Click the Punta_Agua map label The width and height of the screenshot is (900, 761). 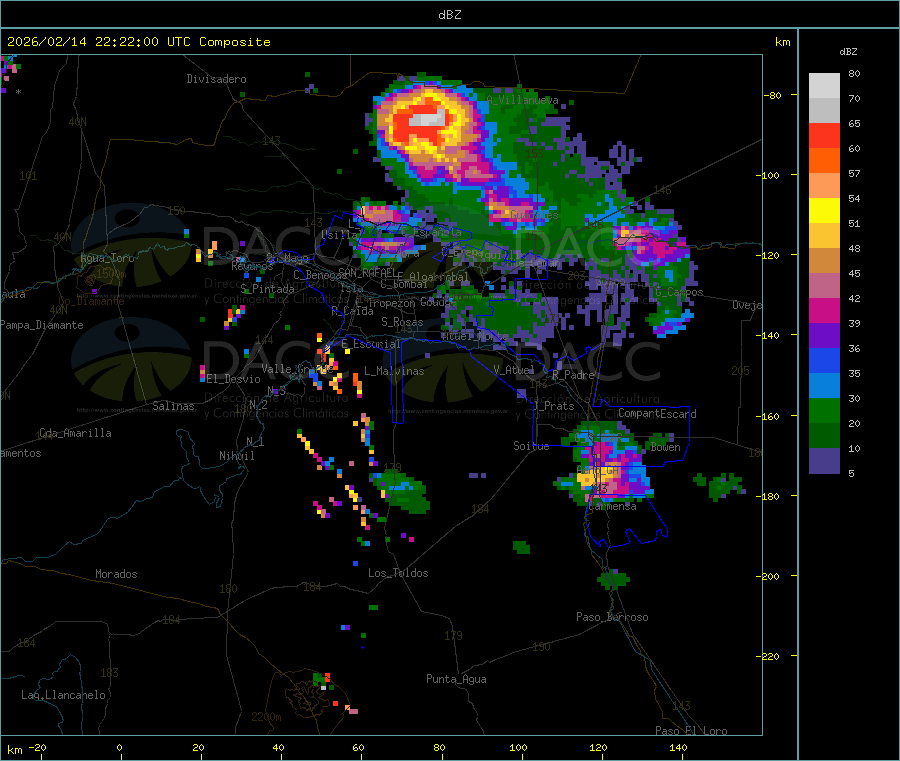[x=456, y=680]
